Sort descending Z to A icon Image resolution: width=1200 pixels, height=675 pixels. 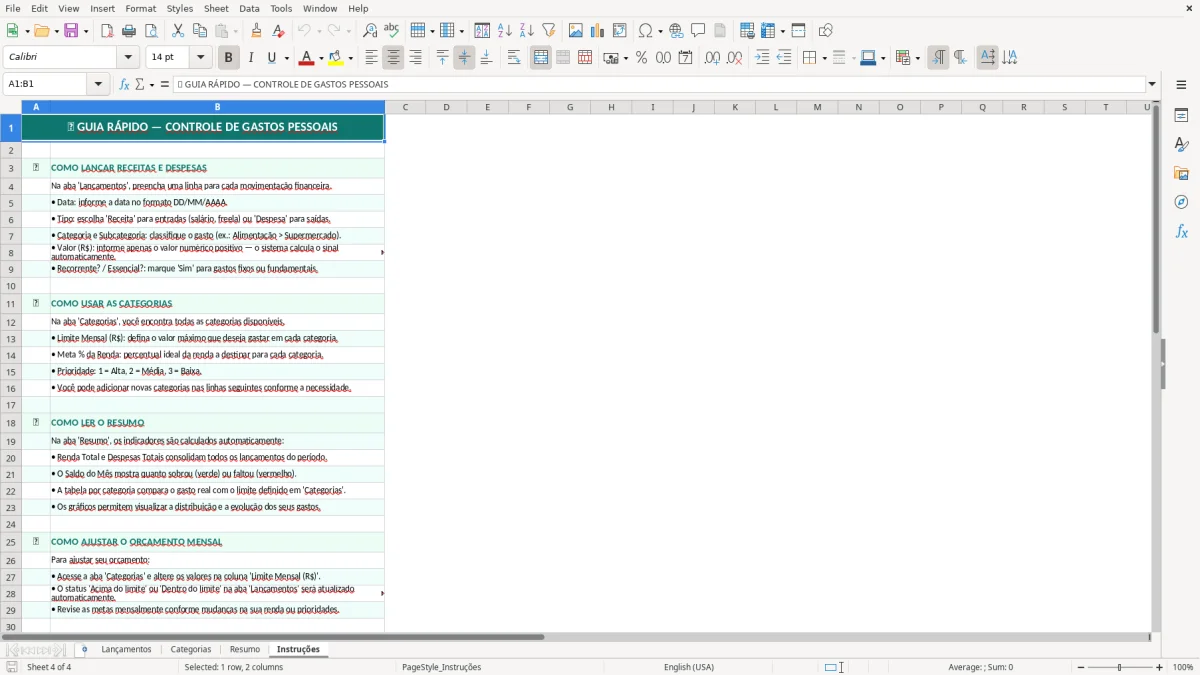(526, 31)
